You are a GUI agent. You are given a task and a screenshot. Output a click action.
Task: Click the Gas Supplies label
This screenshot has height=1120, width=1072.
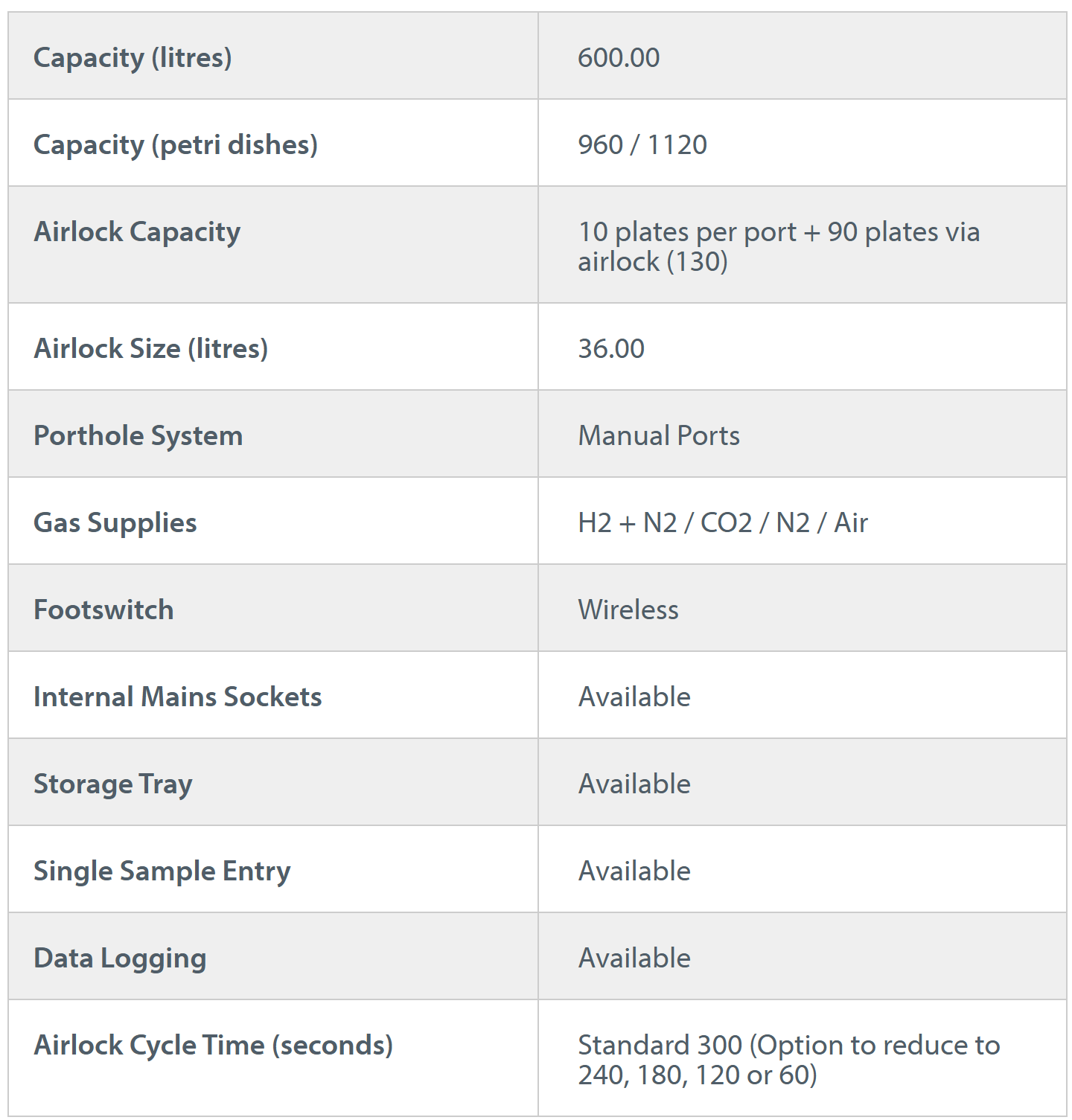coord(115,523)
